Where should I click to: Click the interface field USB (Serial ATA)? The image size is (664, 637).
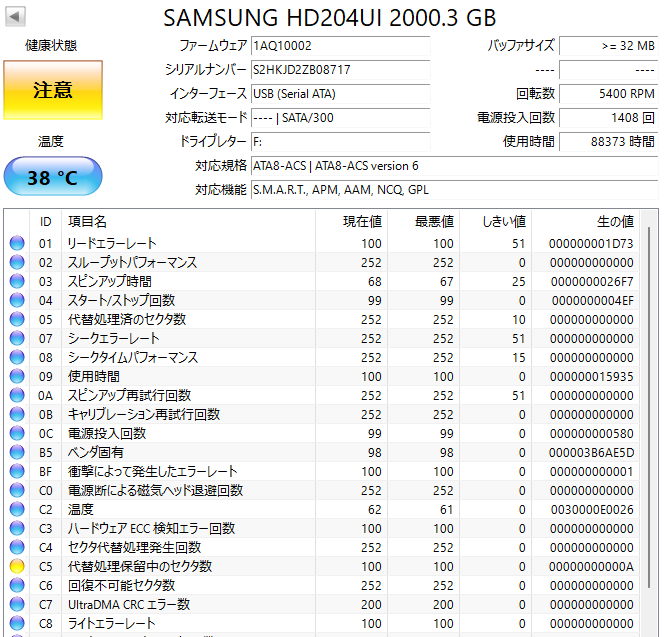341,94
